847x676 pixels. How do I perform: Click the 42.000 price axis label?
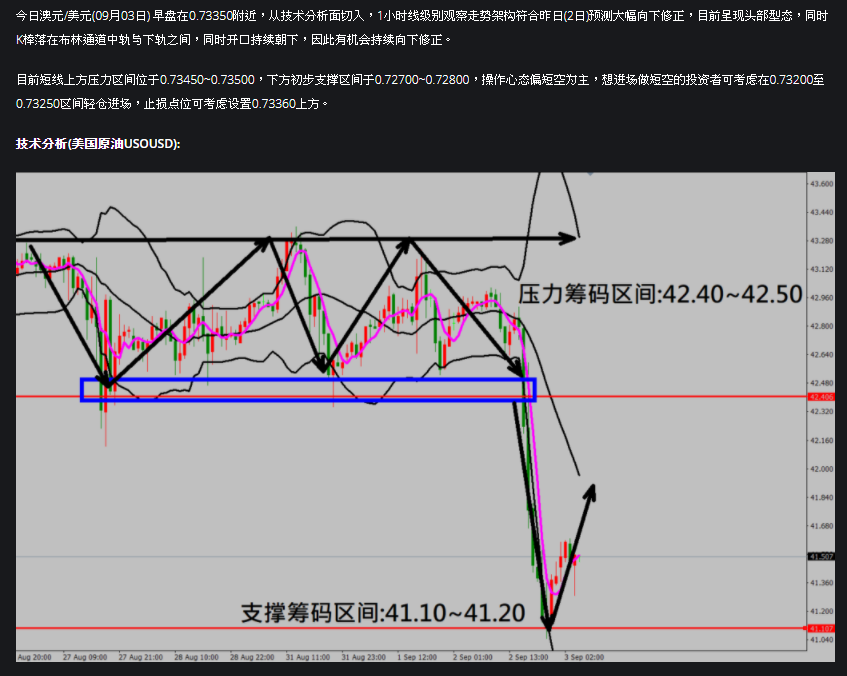tap(821, 469)
